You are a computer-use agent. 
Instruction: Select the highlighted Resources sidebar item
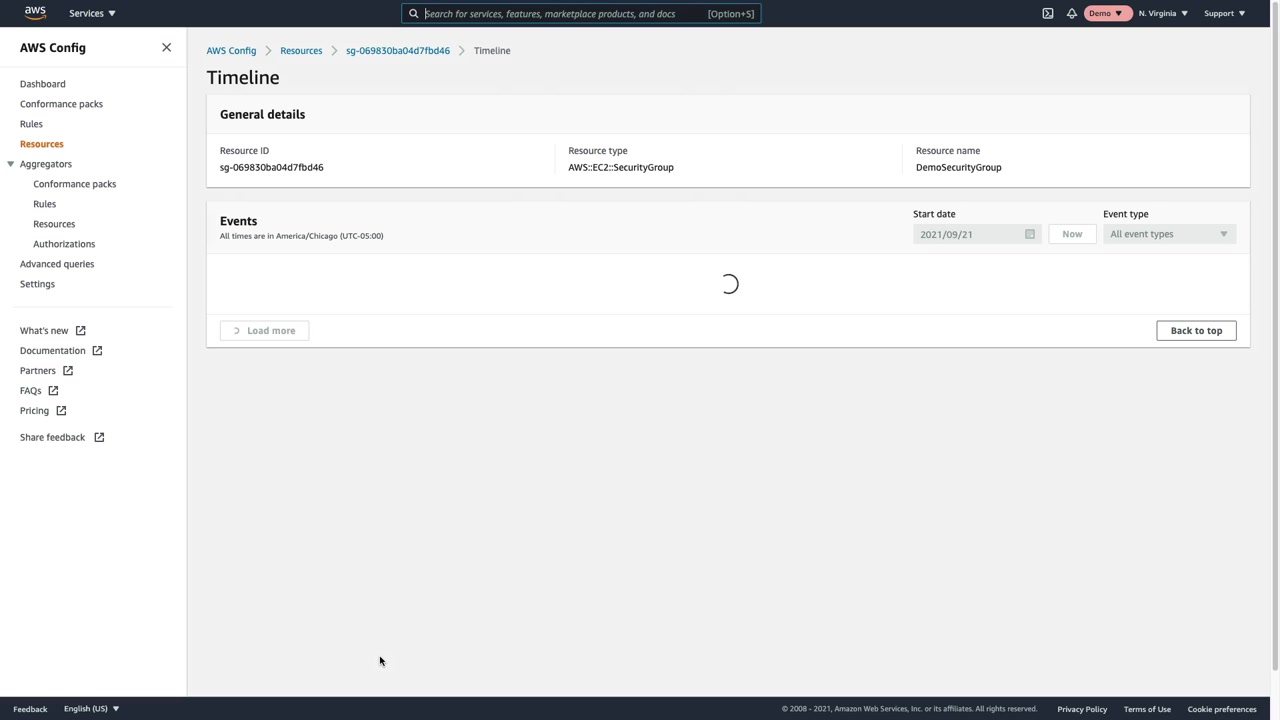coord(41,144)
